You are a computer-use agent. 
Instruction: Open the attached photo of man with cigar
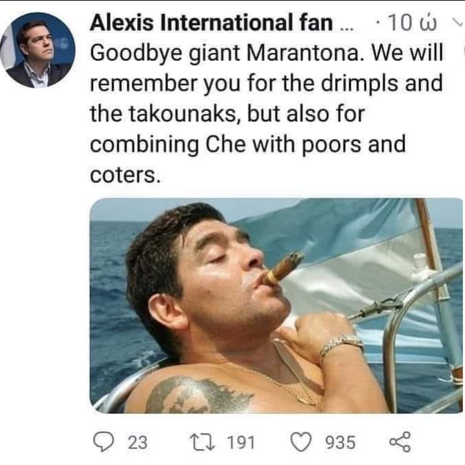tap(276, 306)
